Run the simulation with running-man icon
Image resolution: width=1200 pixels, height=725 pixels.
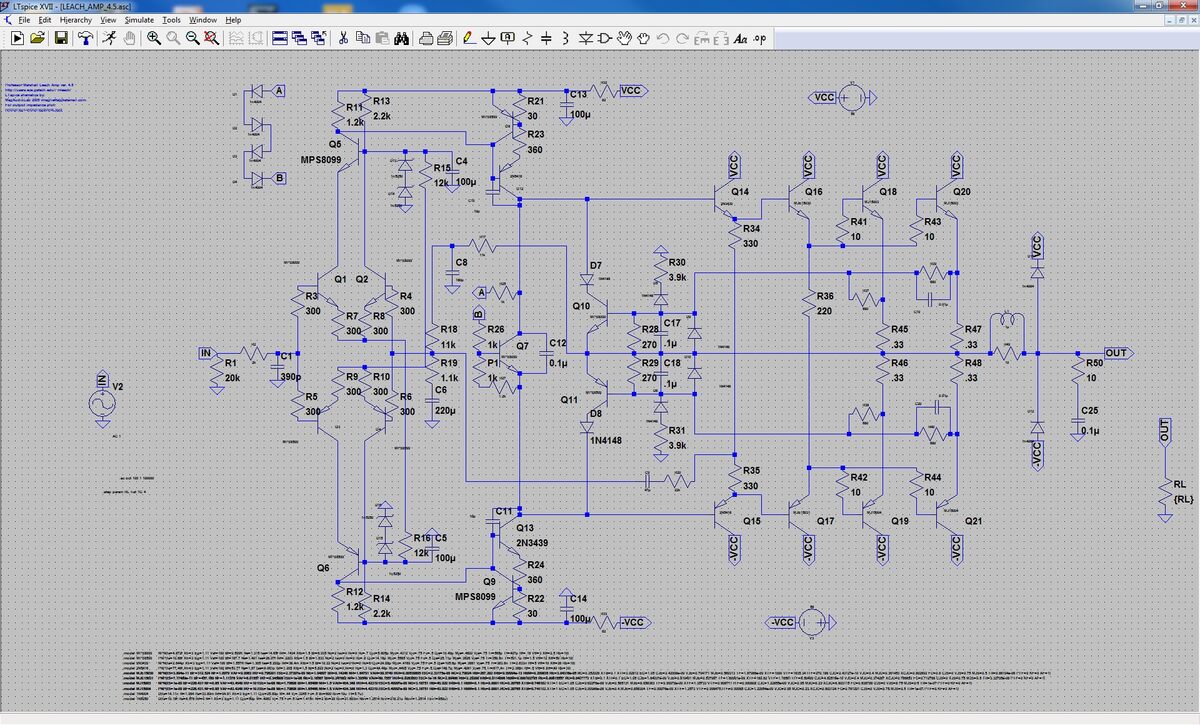point(108,38)
